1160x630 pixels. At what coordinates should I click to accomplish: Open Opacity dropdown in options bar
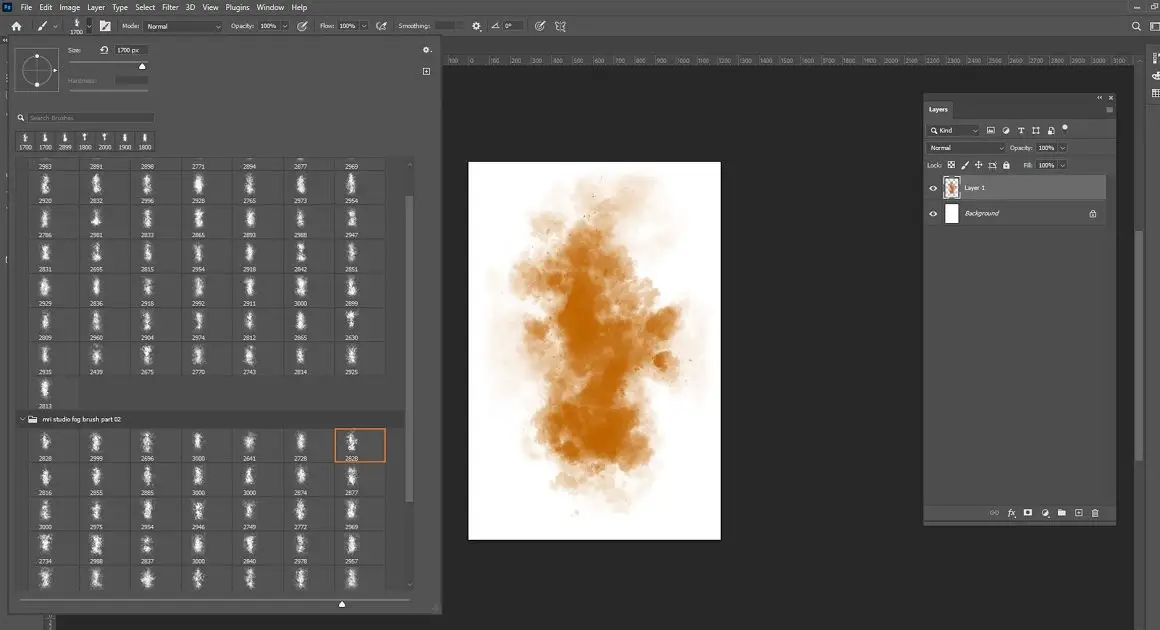point(285,26)
